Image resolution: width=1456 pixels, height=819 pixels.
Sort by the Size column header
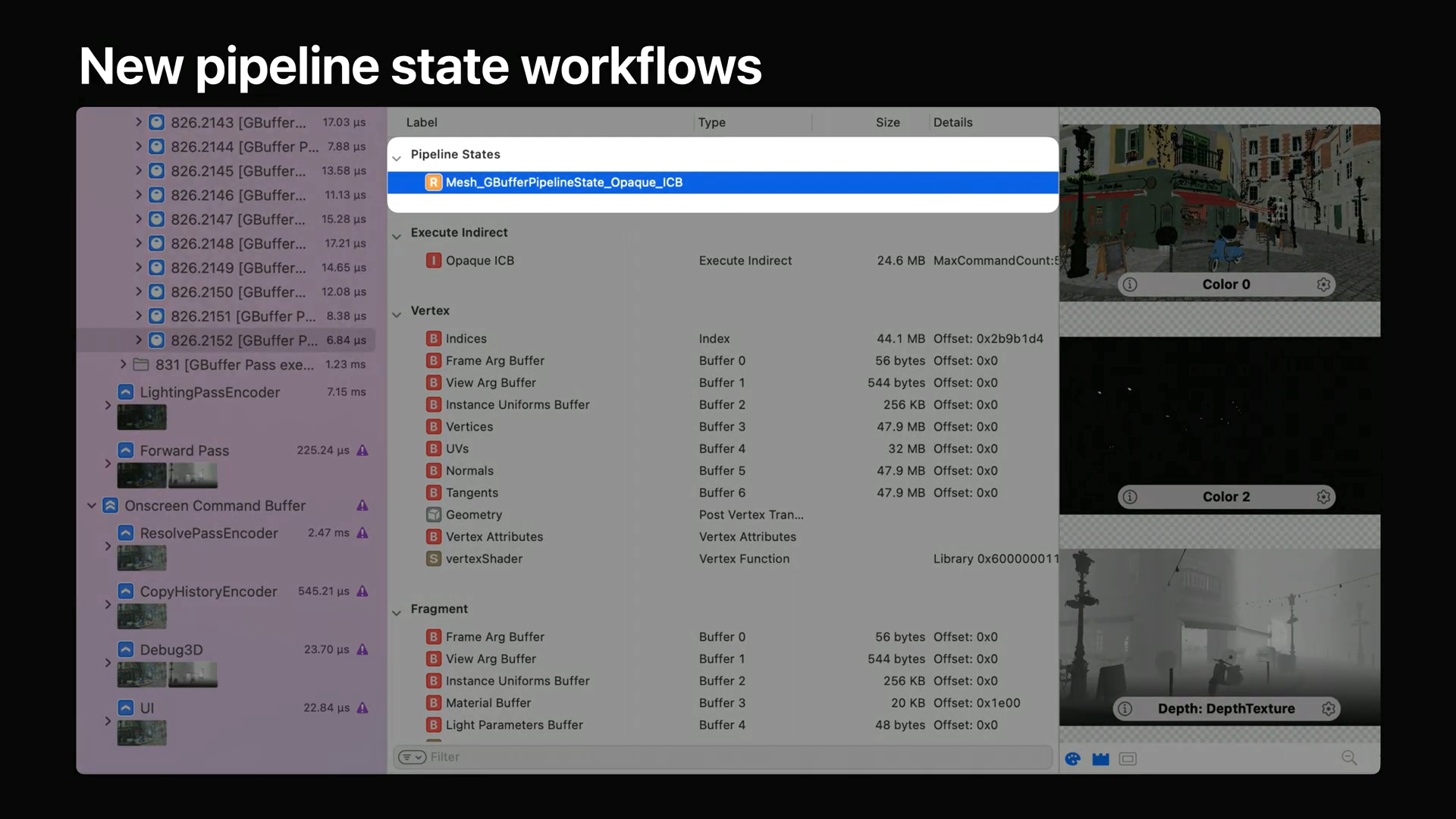887,122
